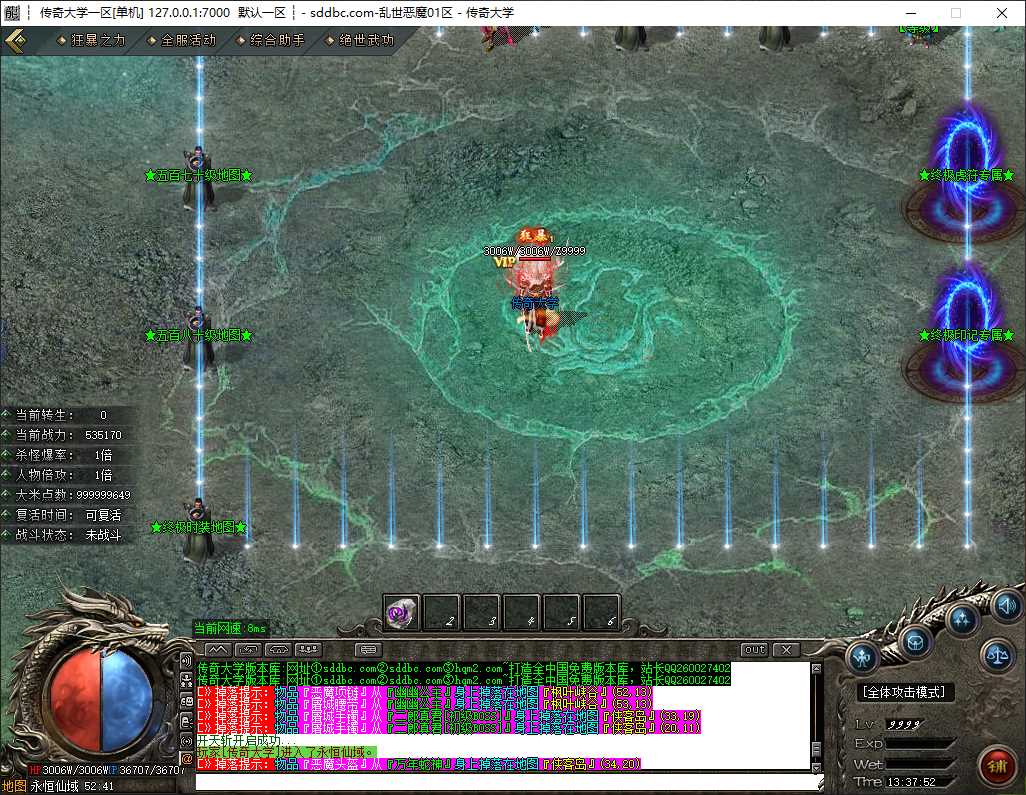
Task: Click the chat text input field
Action: (x=508, y=781)
